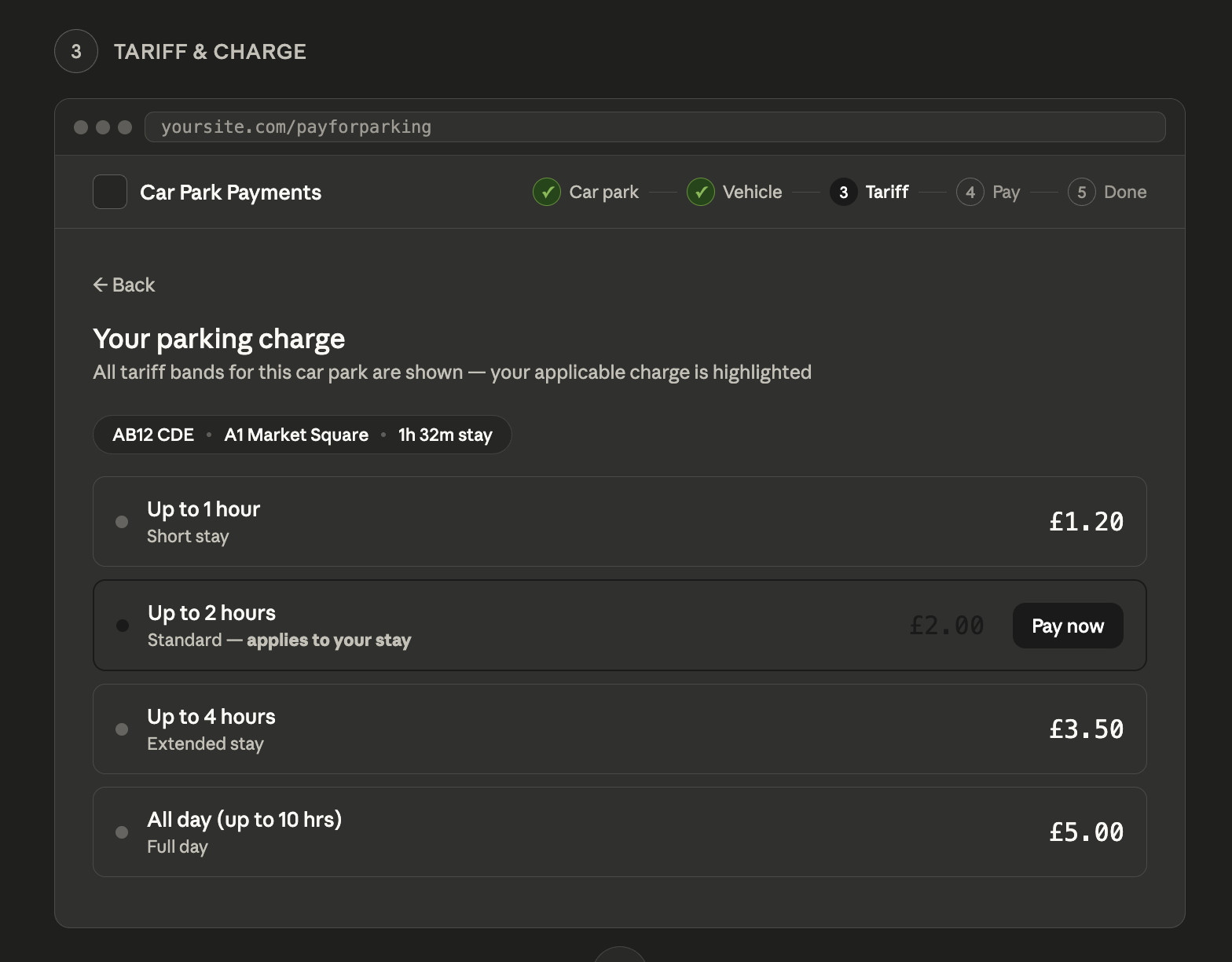This screenshot has height=962, width=1232.
Task: Click the Up to 1 hour title
Action: pos(203,509)
